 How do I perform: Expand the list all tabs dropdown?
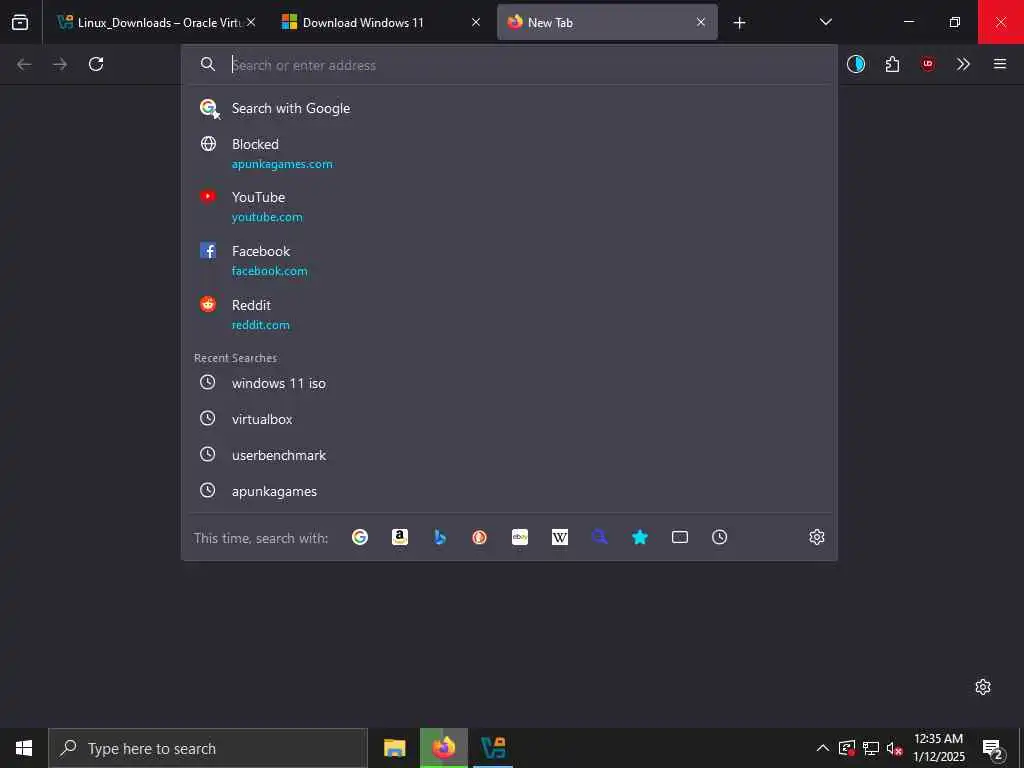tap(825, 22)
